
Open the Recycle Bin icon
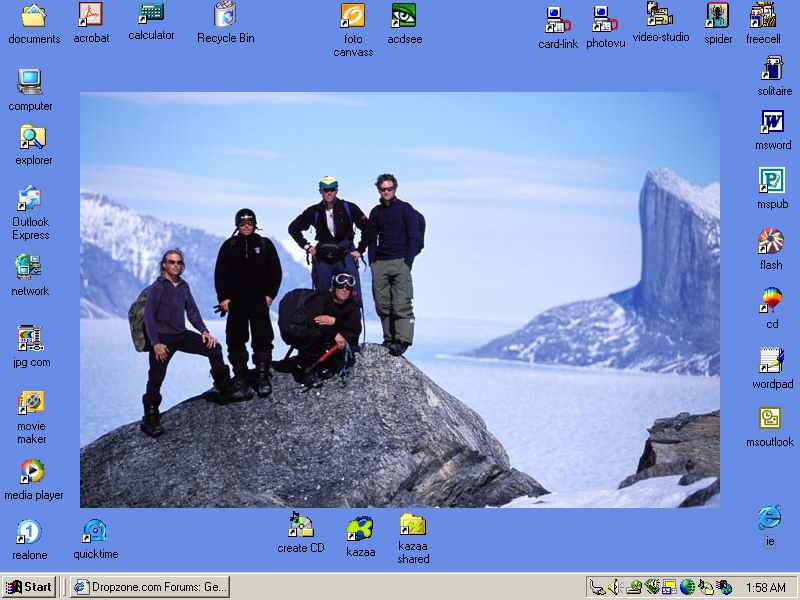(x=225, y=16)
